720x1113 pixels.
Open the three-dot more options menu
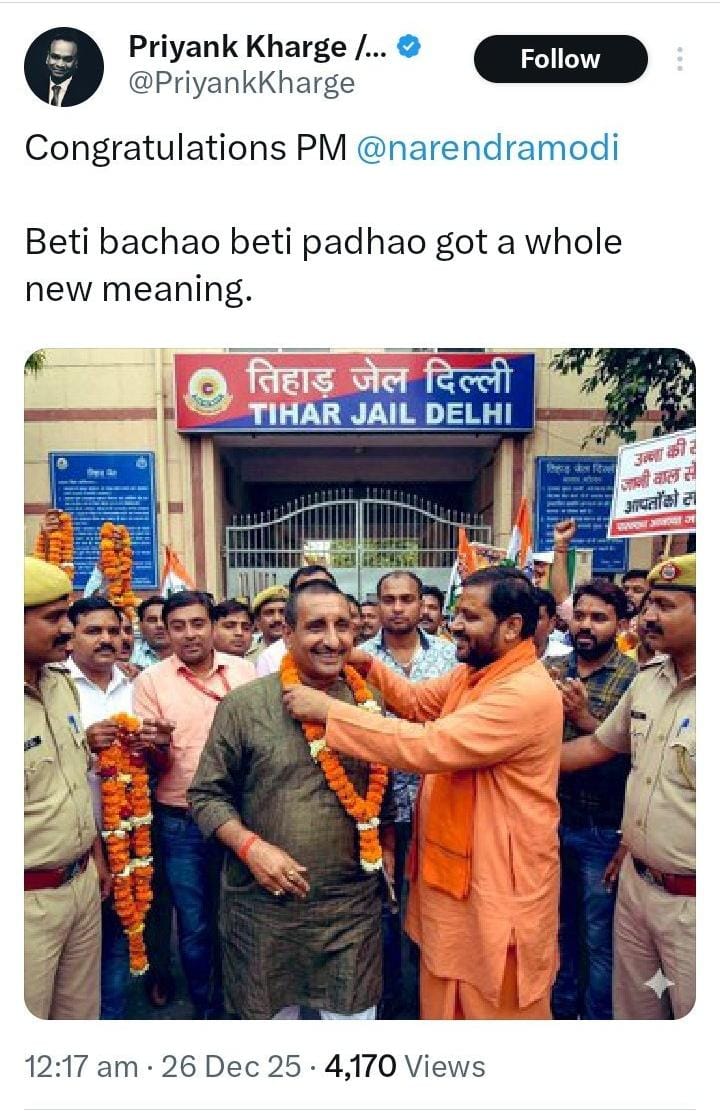680,59
